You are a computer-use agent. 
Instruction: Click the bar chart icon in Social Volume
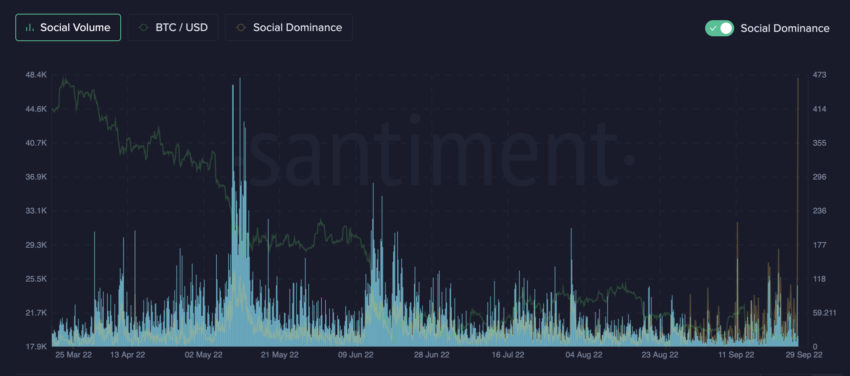[30, 28]
